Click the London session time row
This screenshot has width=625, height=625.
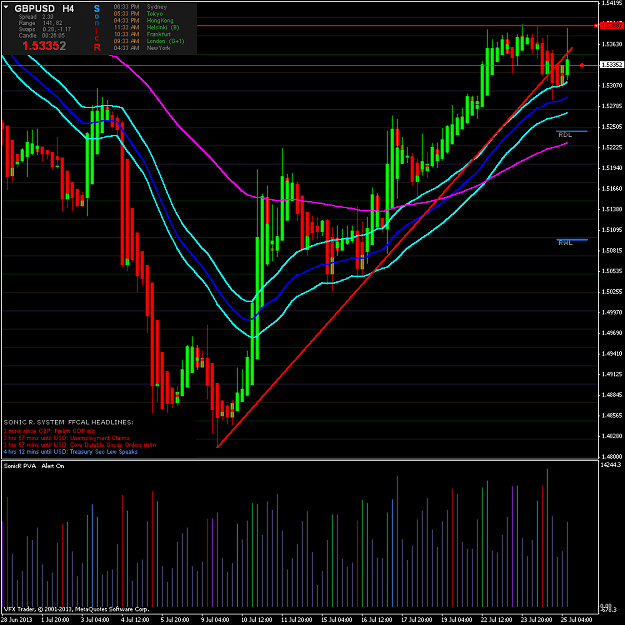tap(149, 41)
